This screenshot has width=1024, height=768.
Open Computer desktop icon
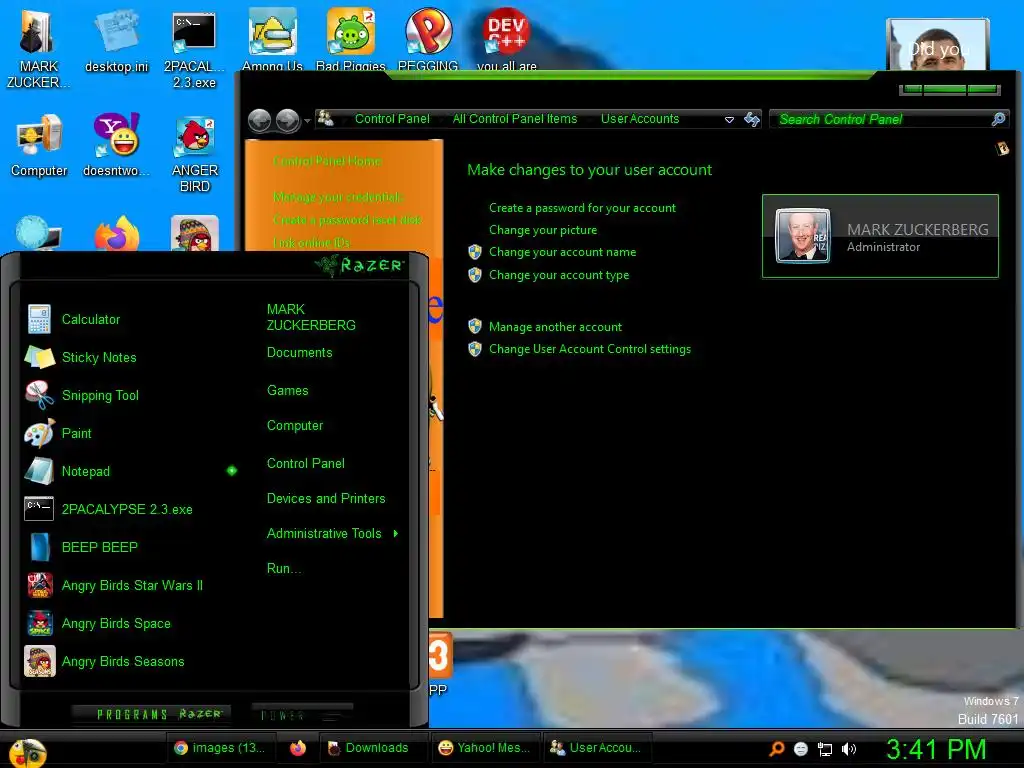tap(39, 145)
